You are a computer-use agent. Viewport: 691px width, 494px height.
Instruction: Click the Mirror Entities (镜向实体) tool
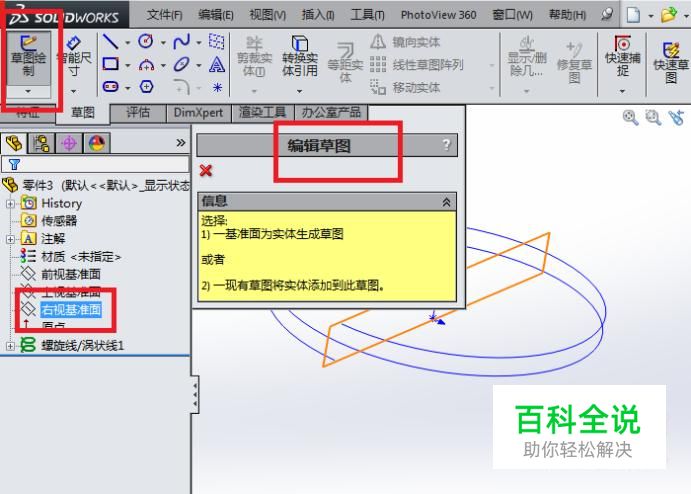(405, 42)
